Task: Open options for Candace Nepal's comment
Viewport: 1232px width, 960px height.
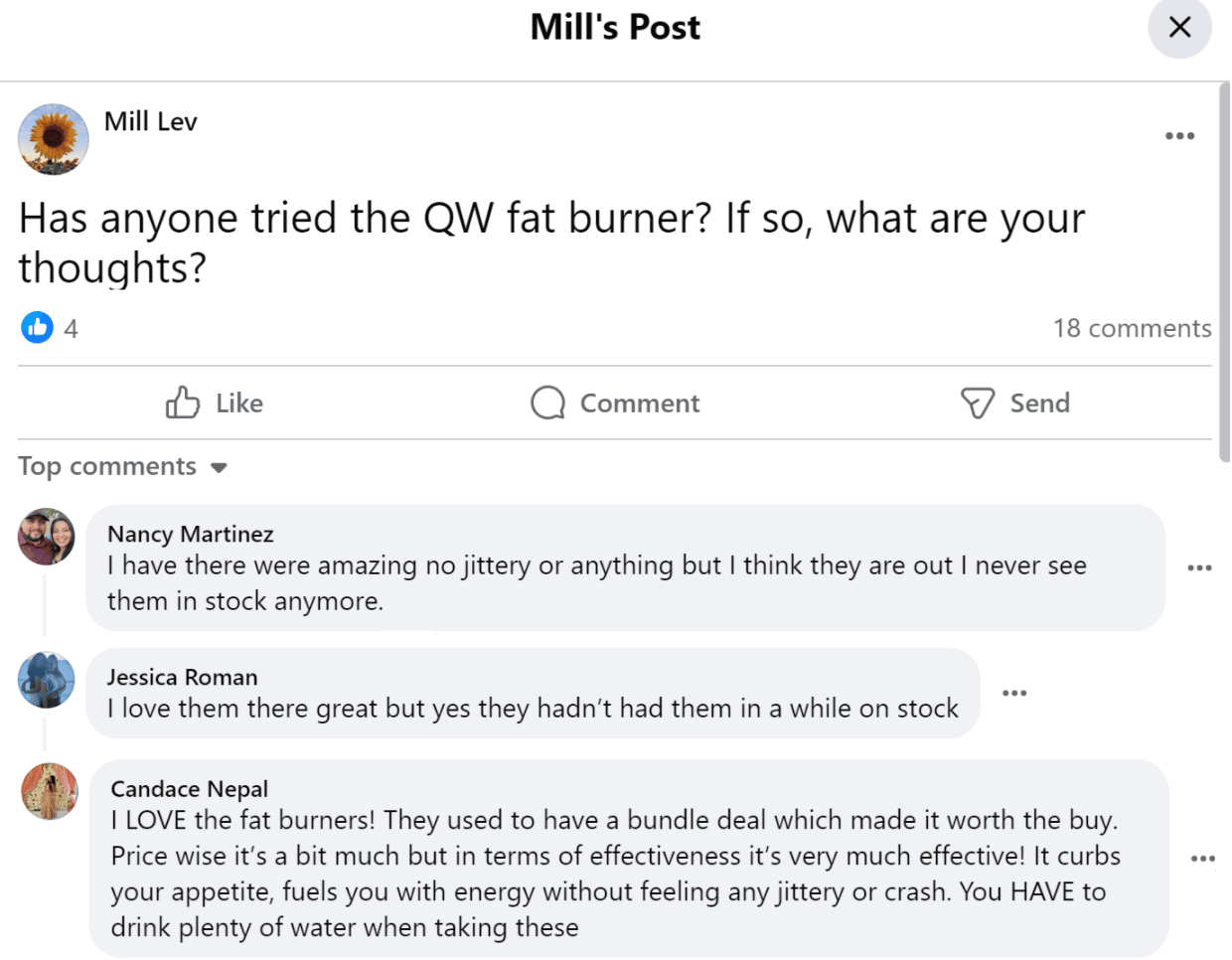Action: tap(1202, 858)
